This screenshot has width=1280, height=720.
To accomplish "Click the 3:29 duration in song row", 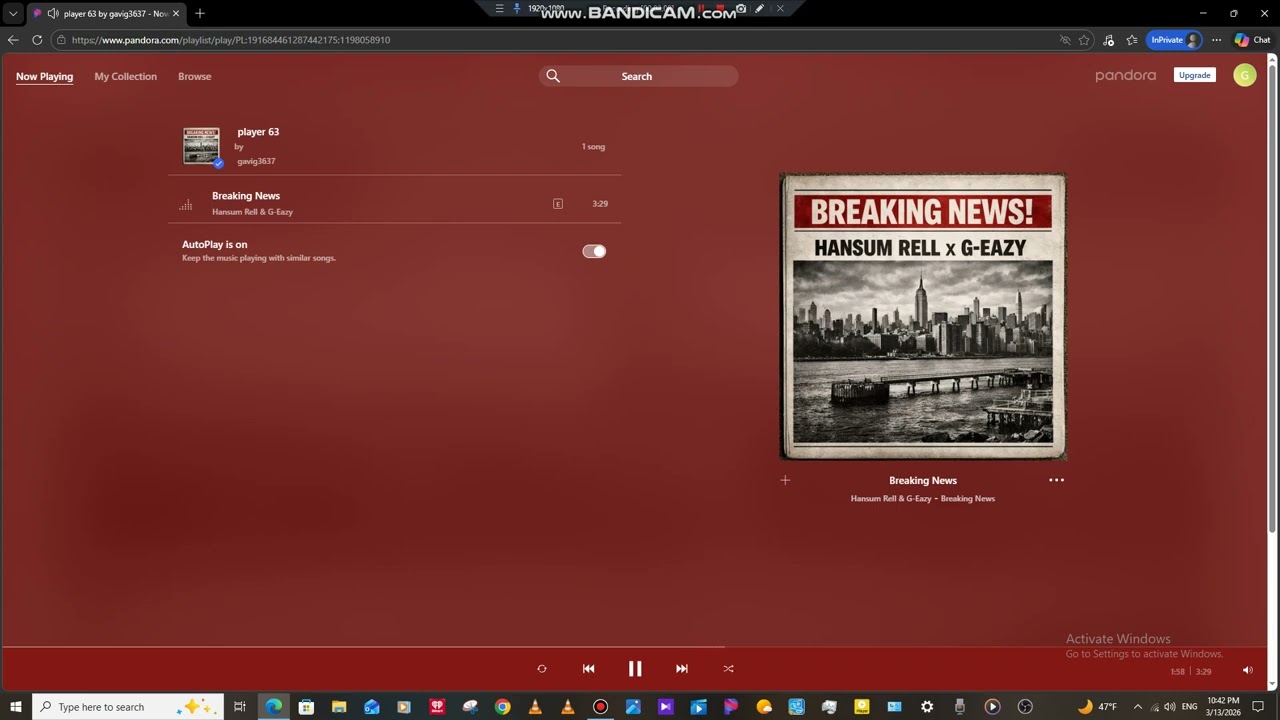I will click(x=600, y=204).
